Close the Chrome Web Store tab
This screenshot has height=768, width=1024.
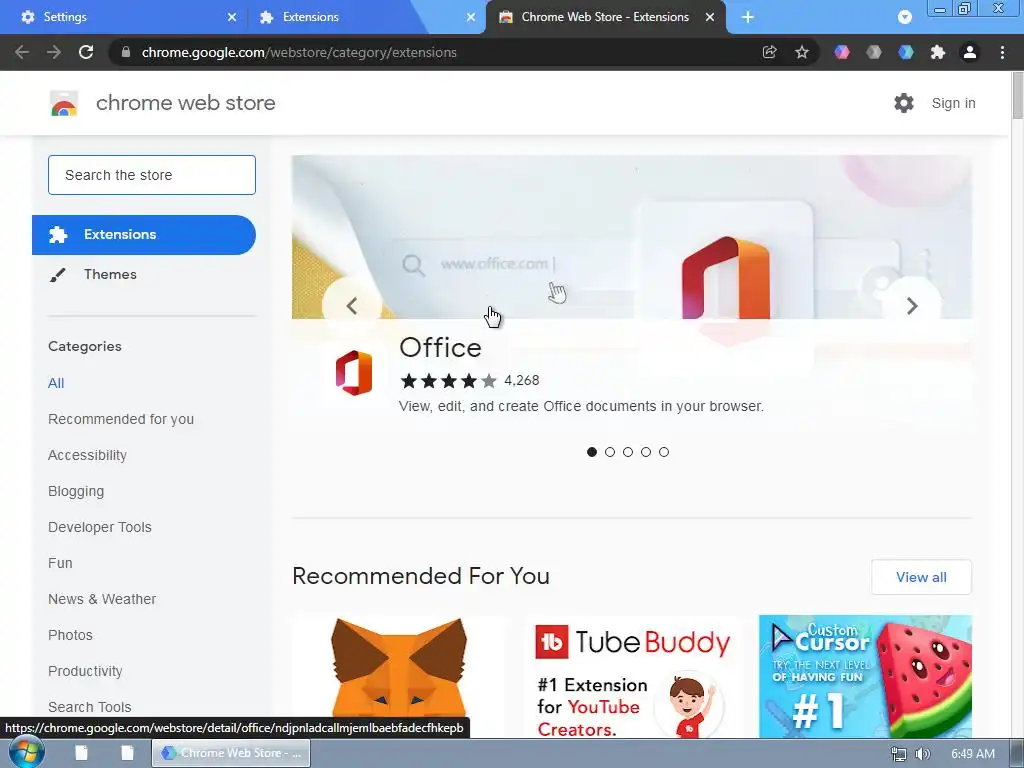point(710,17)
